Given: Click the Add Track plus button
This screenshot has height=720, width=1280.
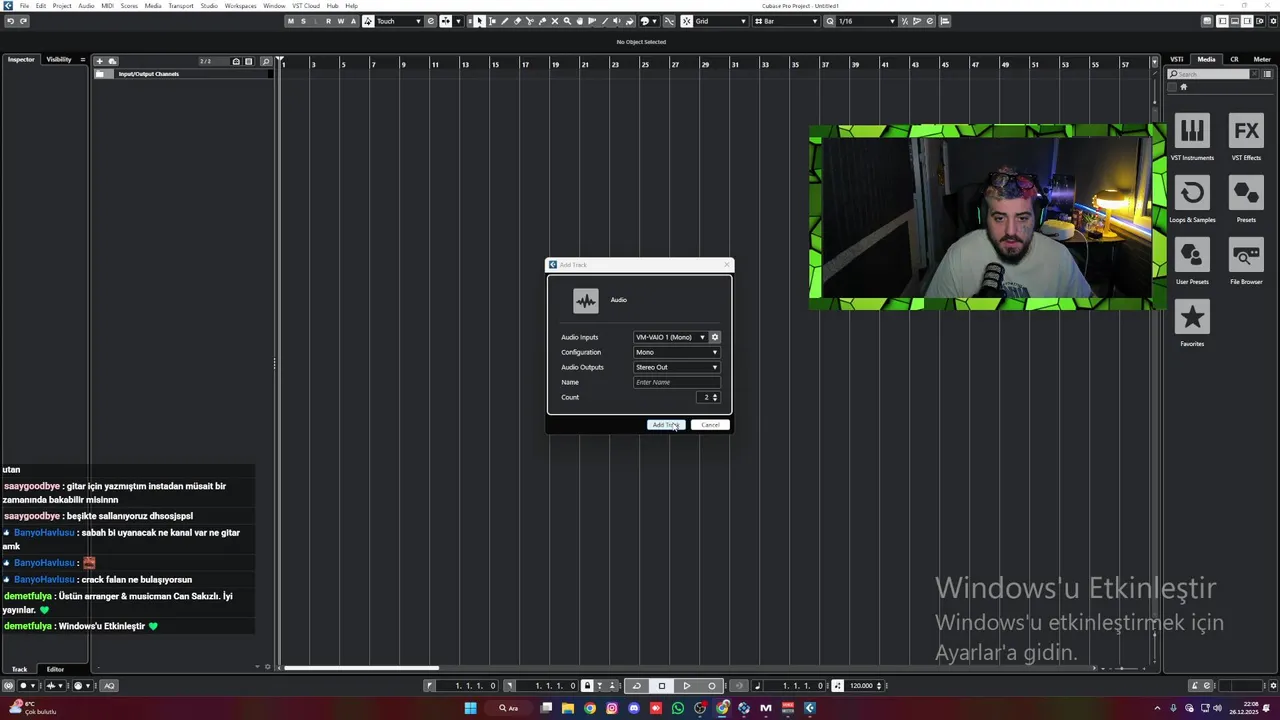Looking at the screenshot, I should (x=99, y=61).
